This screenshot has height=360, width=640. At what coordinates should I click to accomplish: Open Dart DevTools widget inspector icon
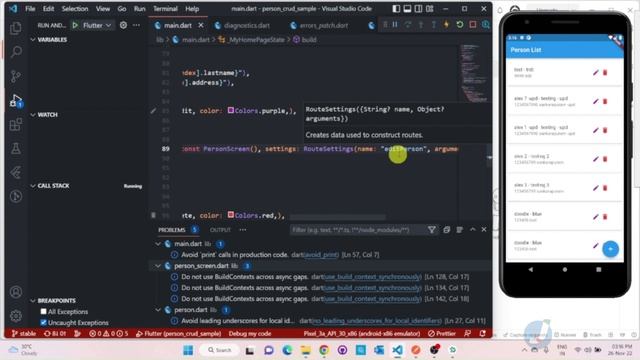486,25
